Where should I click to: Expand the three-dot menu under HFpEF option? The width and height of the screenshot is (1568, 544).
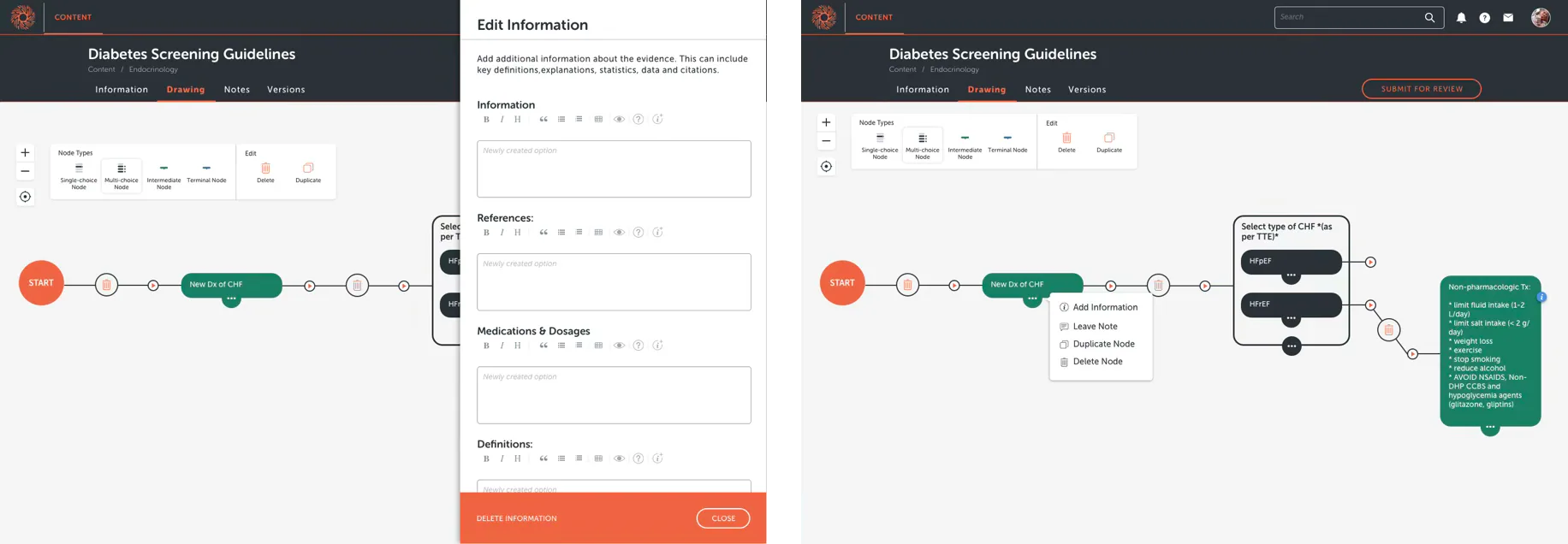(x=1292, y=275)
